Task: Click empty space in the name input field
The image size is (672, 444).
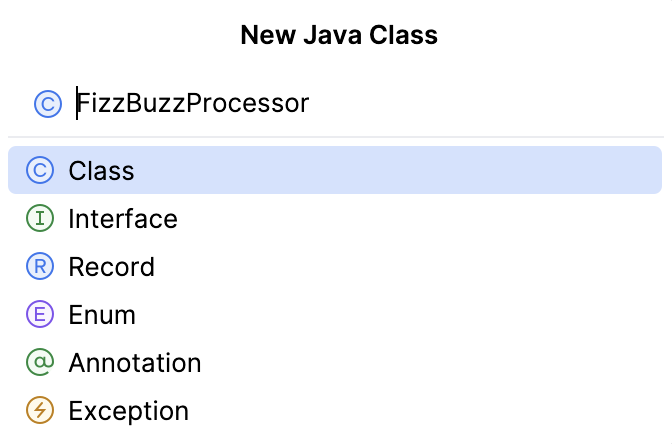Action: (480, 103)
